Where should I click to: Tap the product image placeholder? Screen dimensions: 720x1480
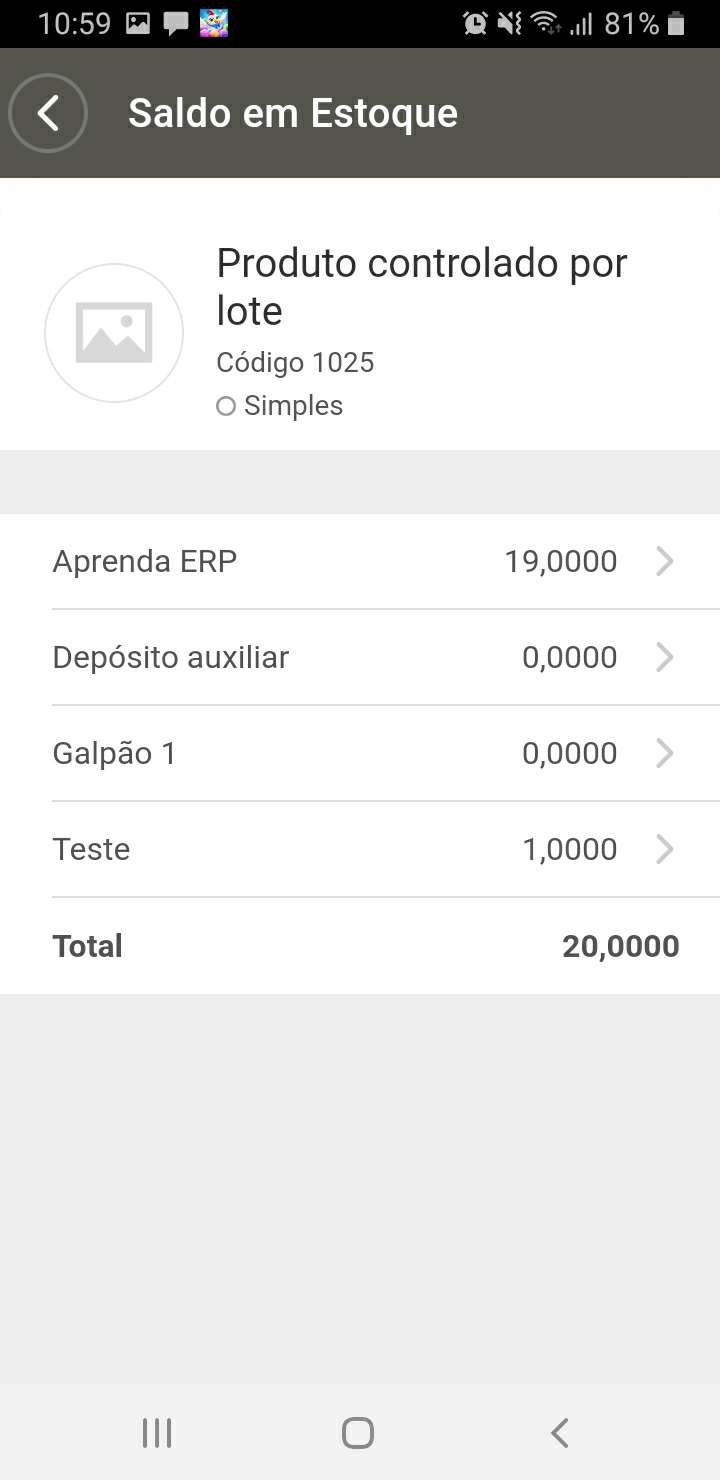coord(114,333)
